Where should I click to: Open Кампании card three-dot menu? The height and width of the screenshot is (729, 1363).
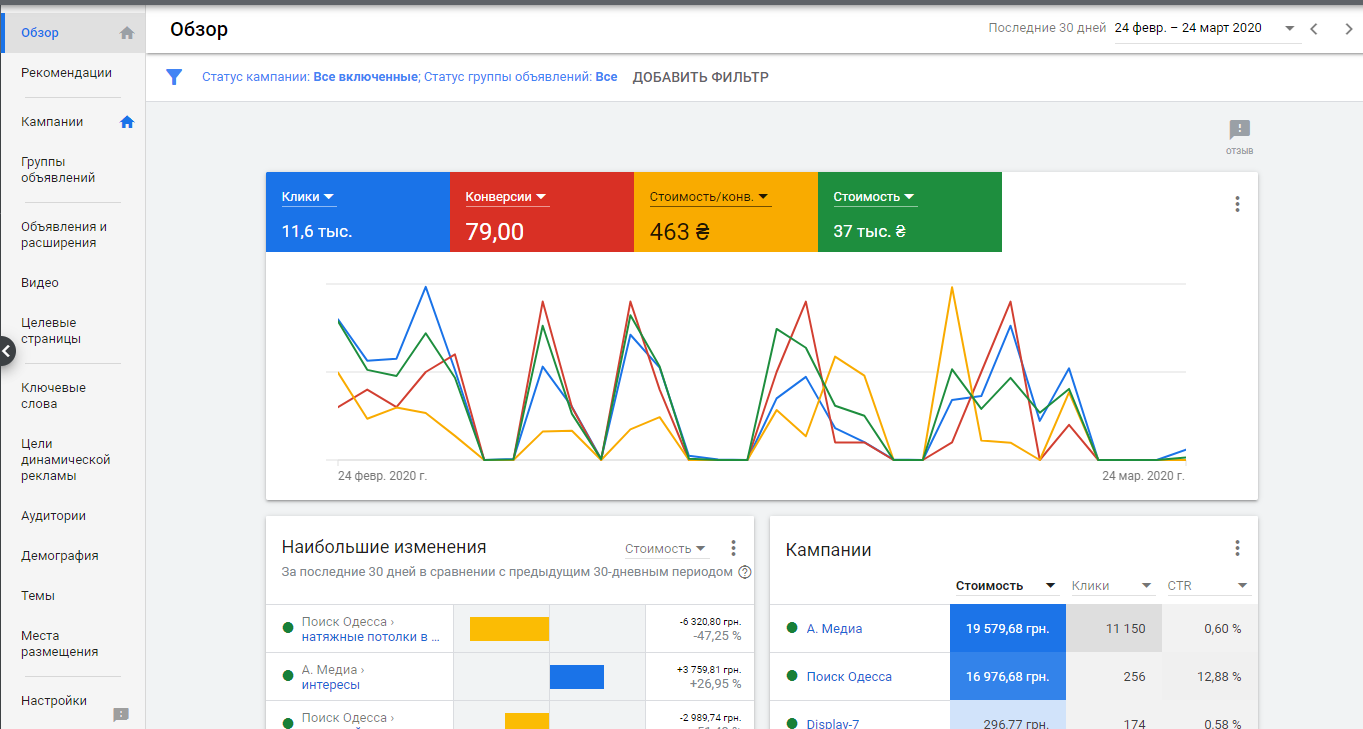(1237, 548)
